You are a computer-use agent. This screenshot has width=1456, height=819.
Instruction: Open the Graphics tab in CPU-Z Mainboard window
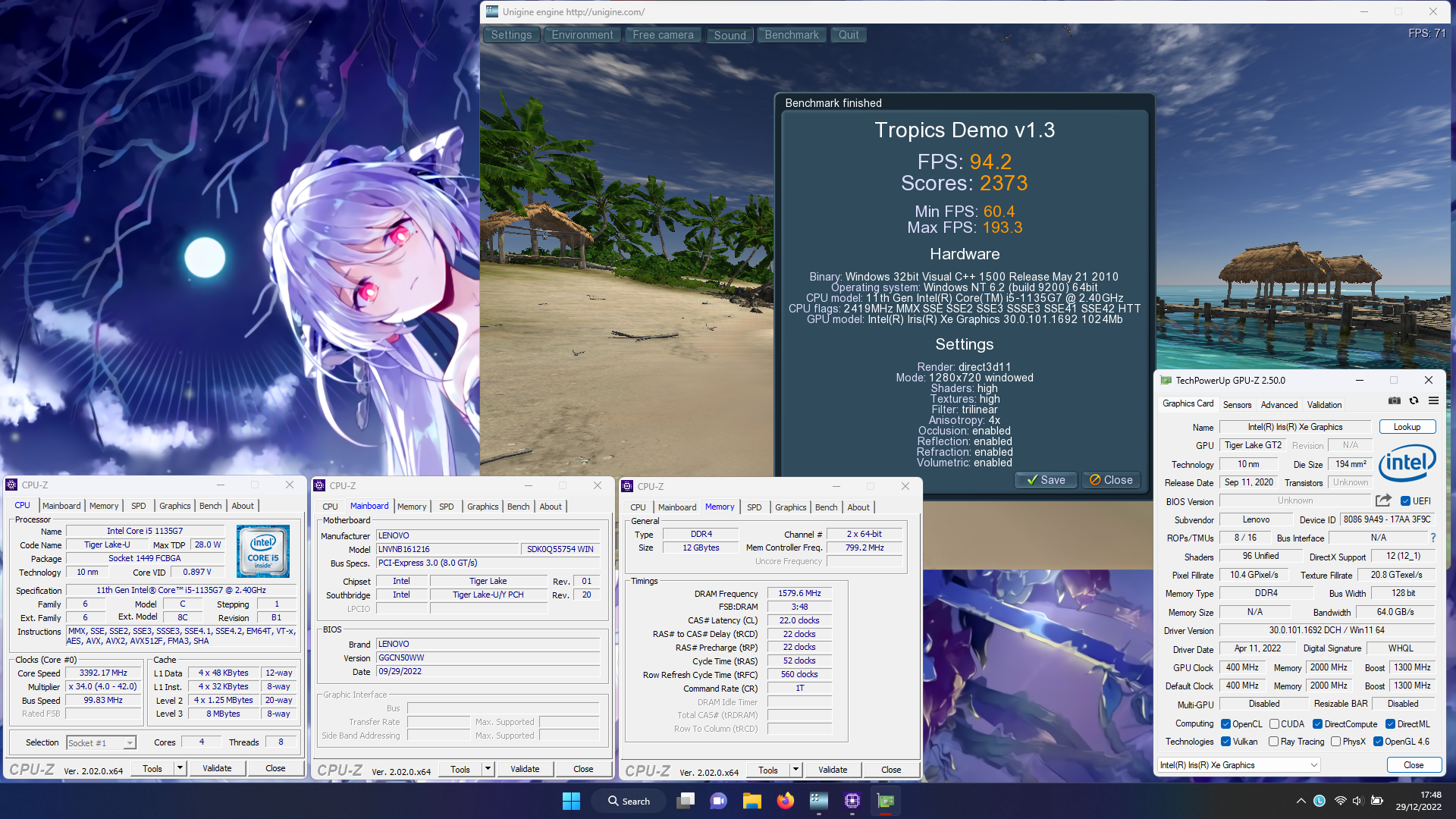pos(482,506)
